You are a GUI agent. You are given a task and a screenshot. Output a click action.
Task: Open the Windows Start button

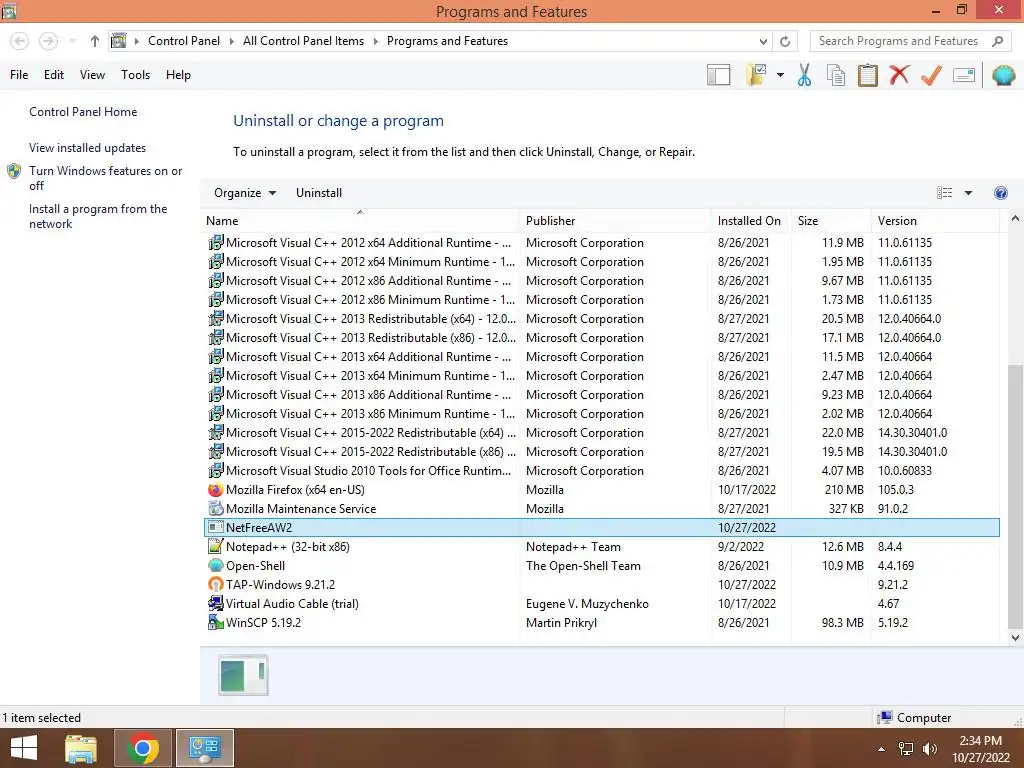24,748
